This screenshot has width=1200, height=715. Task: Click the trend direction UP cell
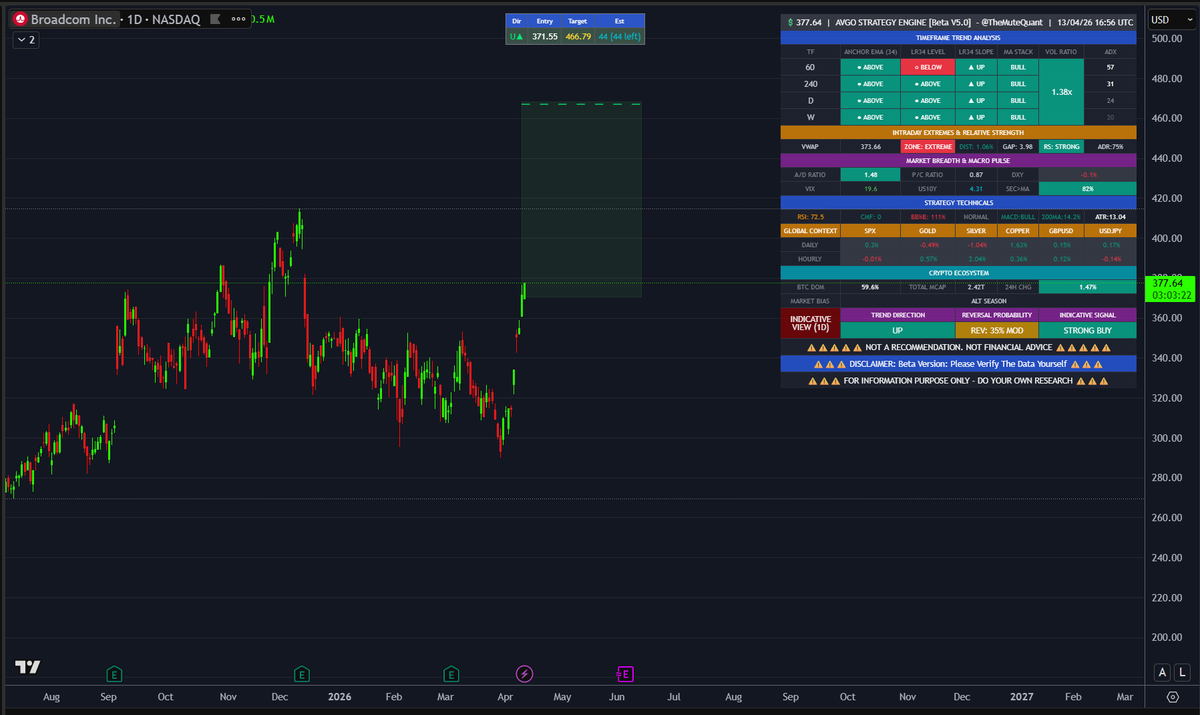pos(898,330)
